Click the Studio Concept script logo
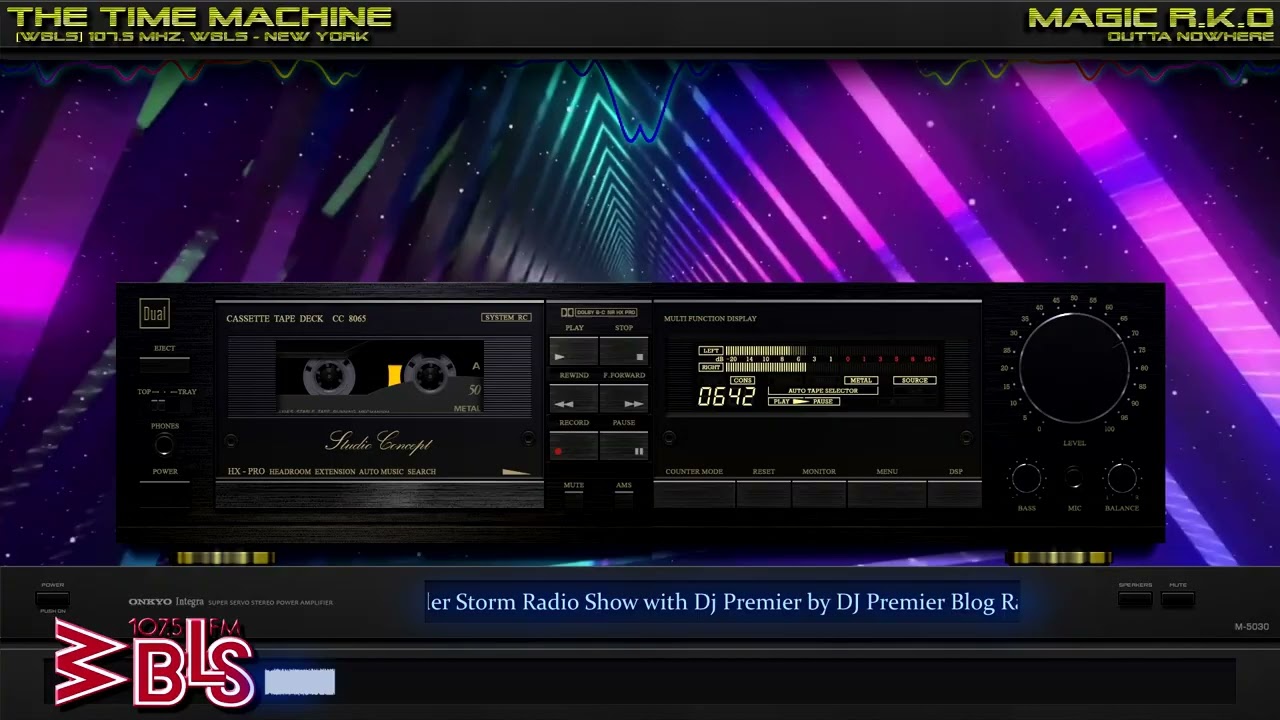The width and height of the screenshot is (1280, 720). 379,441
